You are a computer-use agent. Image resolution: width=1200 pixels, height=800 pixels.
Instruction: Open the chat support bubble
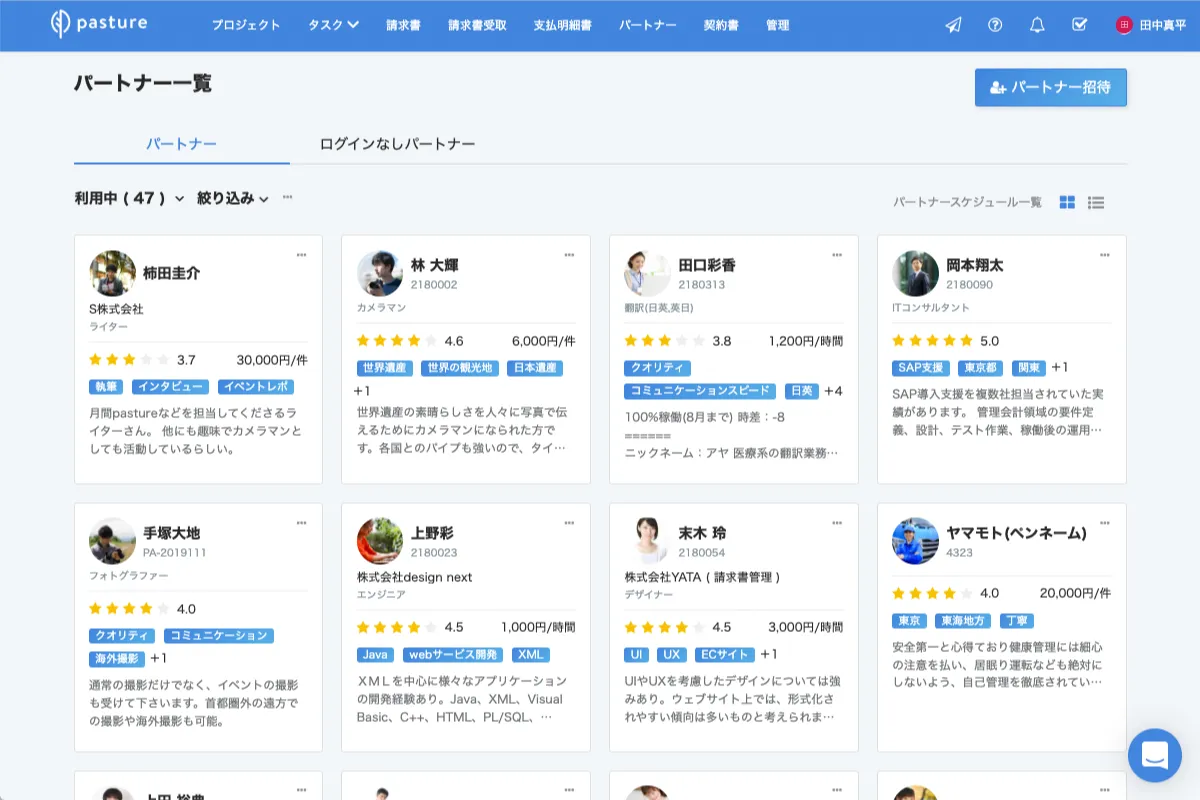pyautogui.click(x=1154, y=755)
